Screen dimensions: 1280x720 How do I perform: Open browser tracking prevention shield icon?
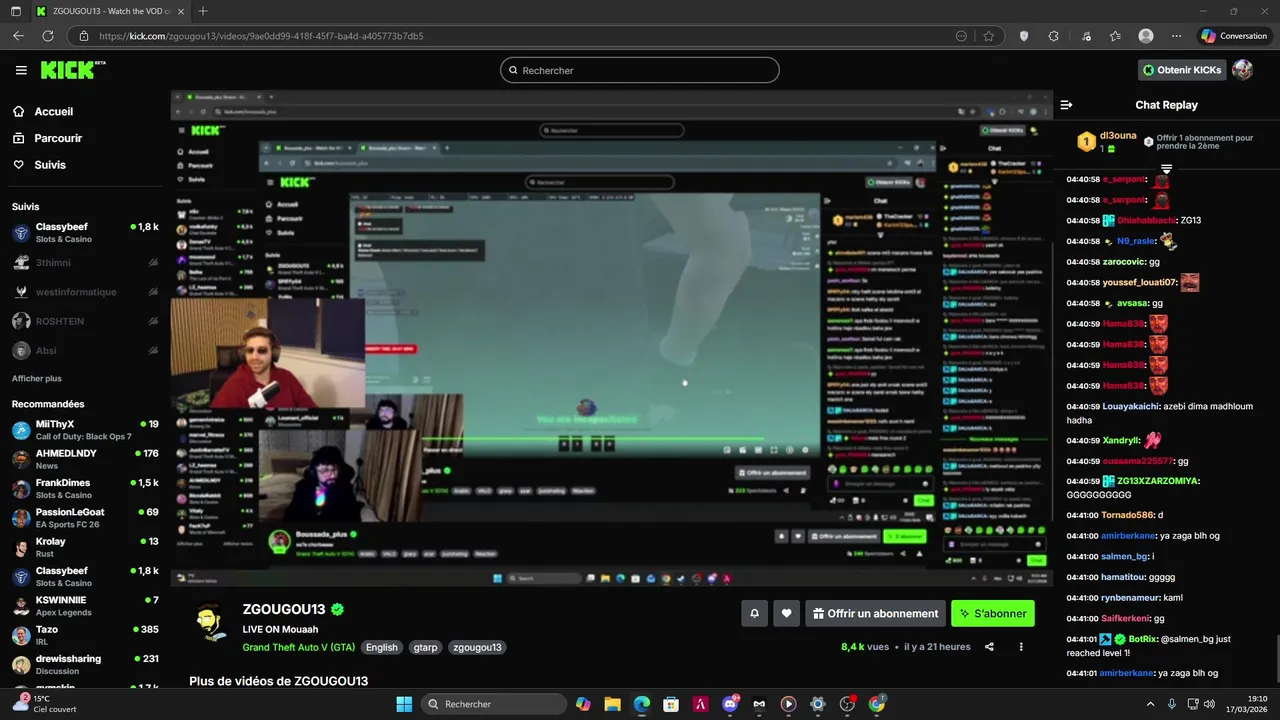pos(1024,36)
